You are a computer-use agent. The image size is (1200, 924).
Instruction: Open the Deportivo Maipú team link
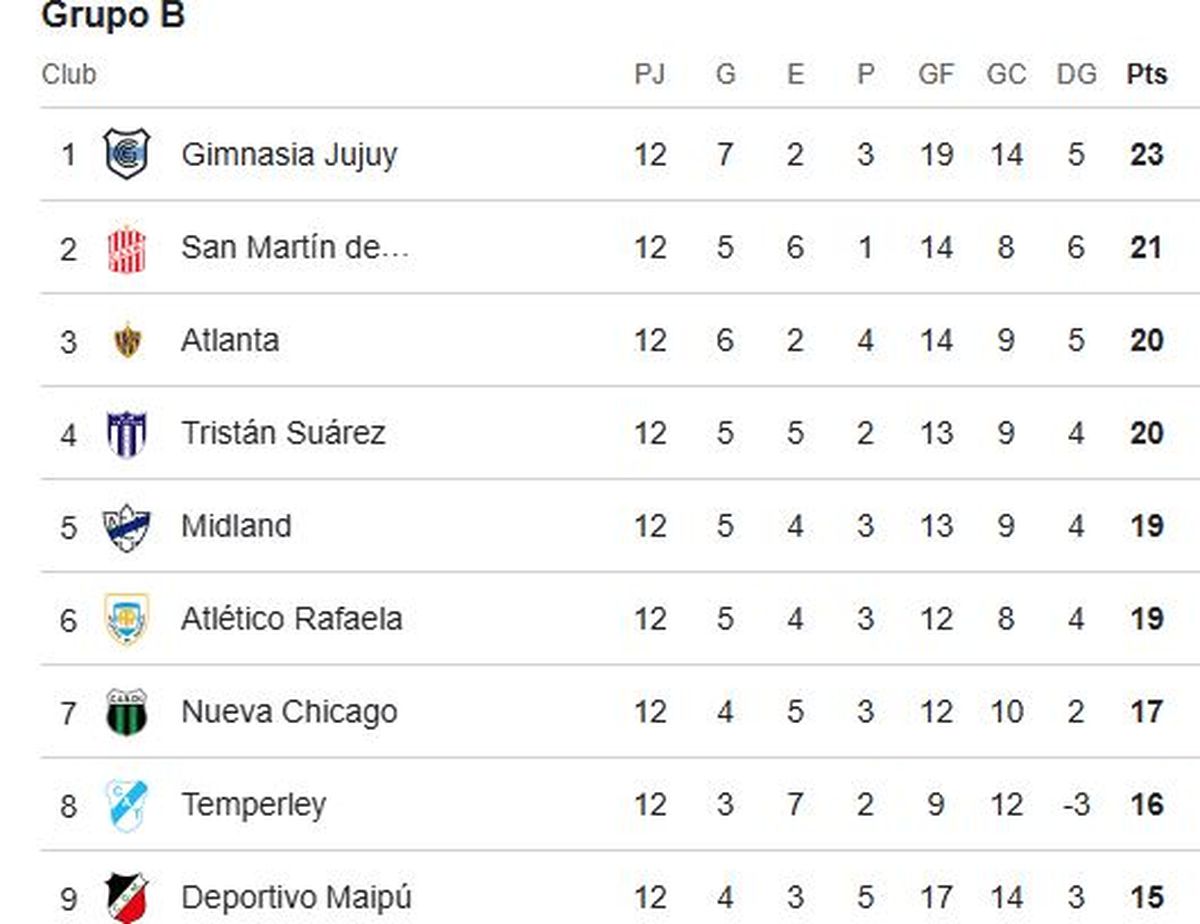pyautogui.click(x=296, y=897)
